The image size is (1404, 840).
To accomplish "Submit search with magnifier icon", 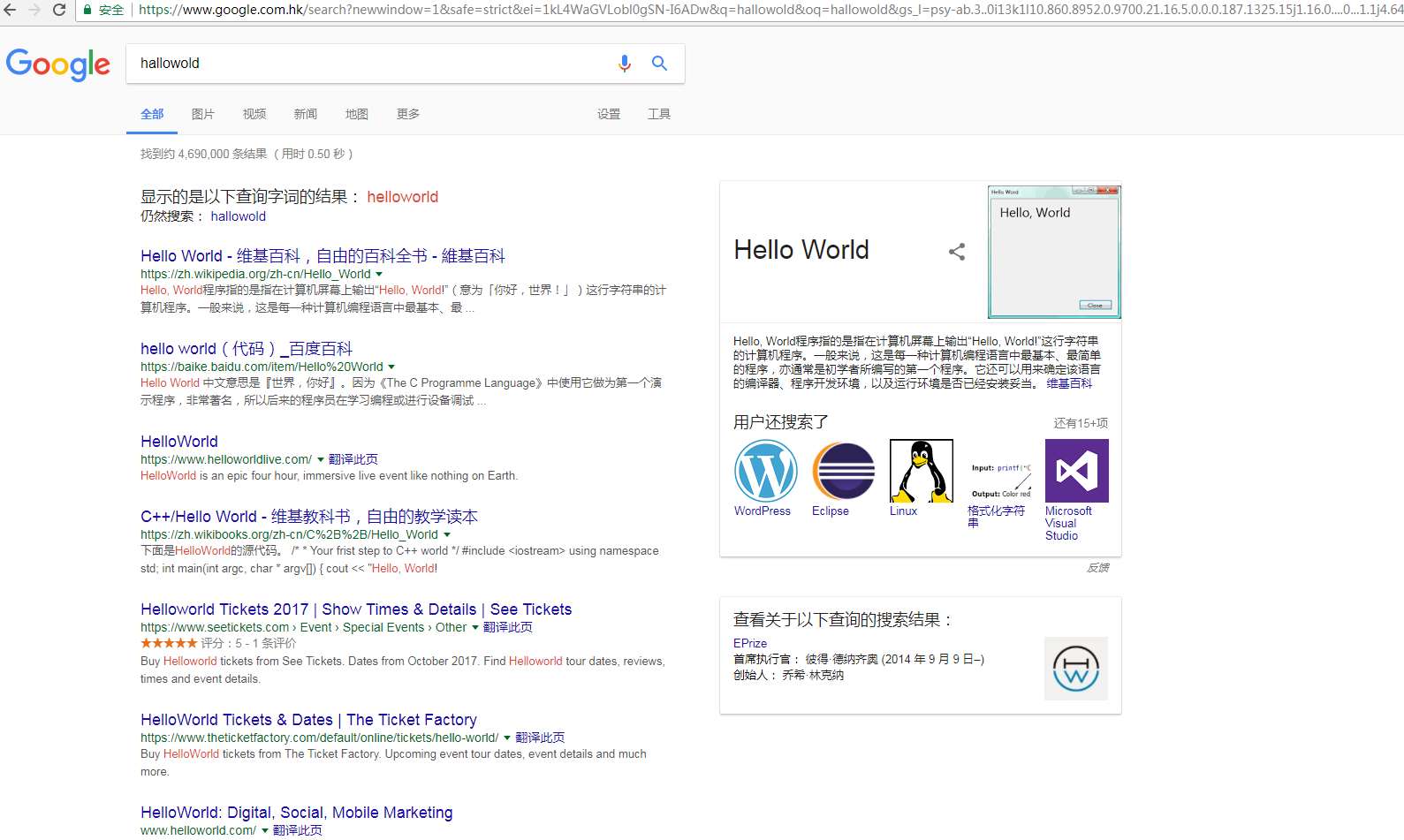I will 659,64.
